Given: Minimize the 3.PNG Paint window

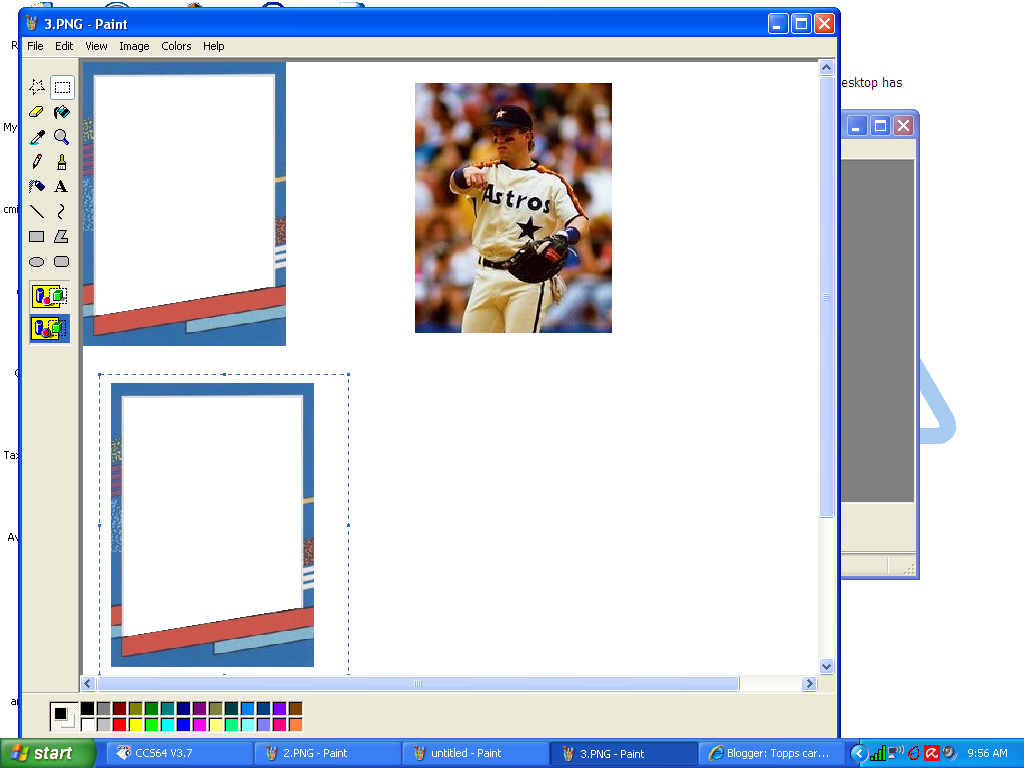Looking at the screenshot, I should (x=778, y=24).
